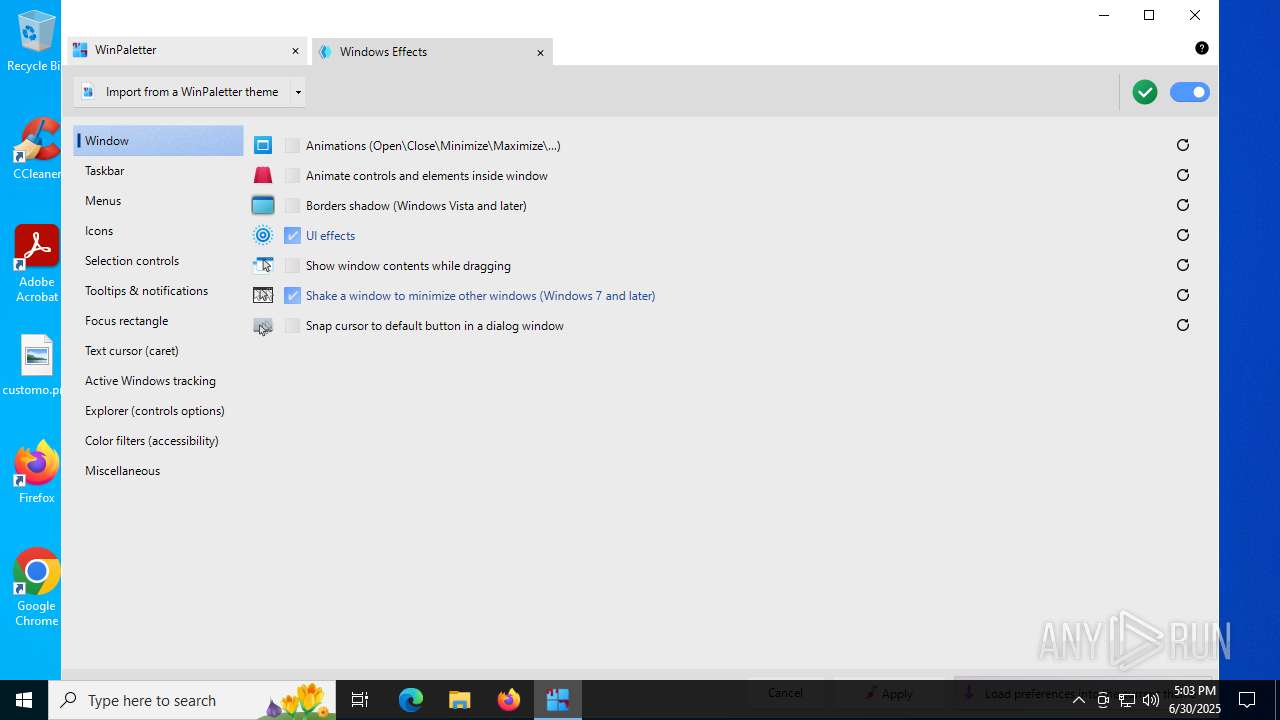
Task: Show hidden system tray icons
Action: (1078, 700)
